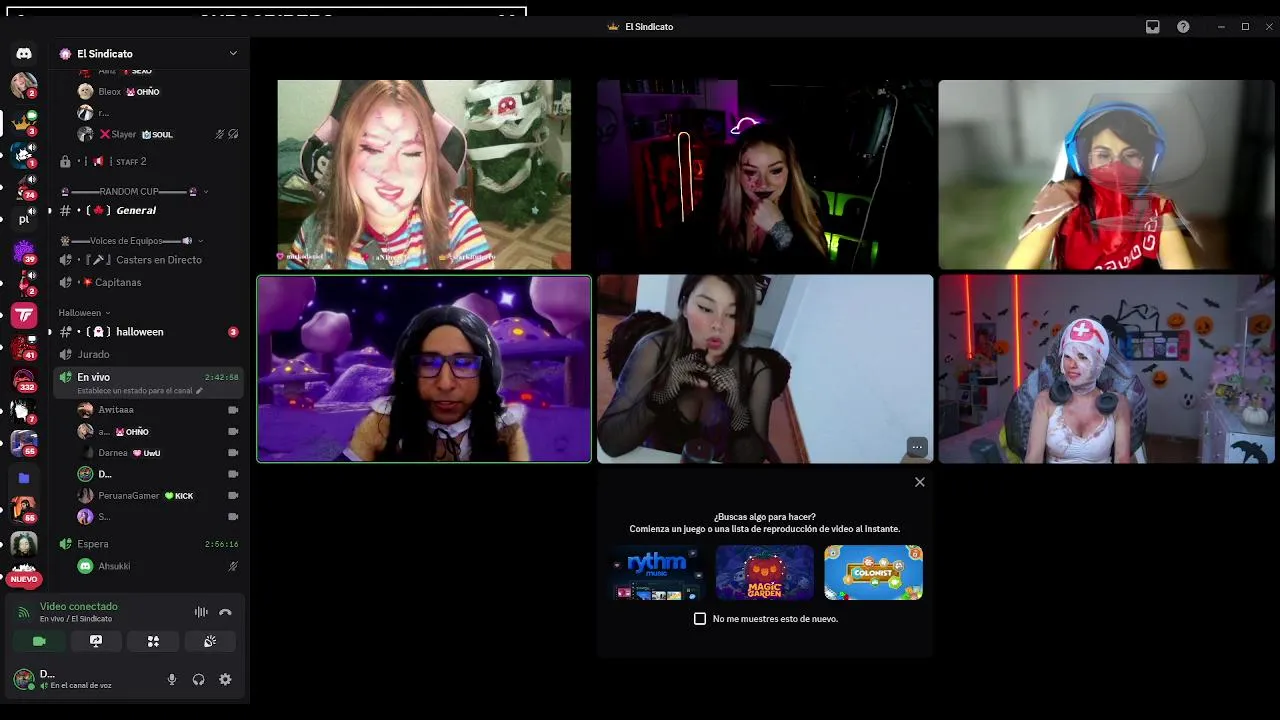Collapse the Halloween category
This screenshot has height=720, width=1280.
click(84, 313)
